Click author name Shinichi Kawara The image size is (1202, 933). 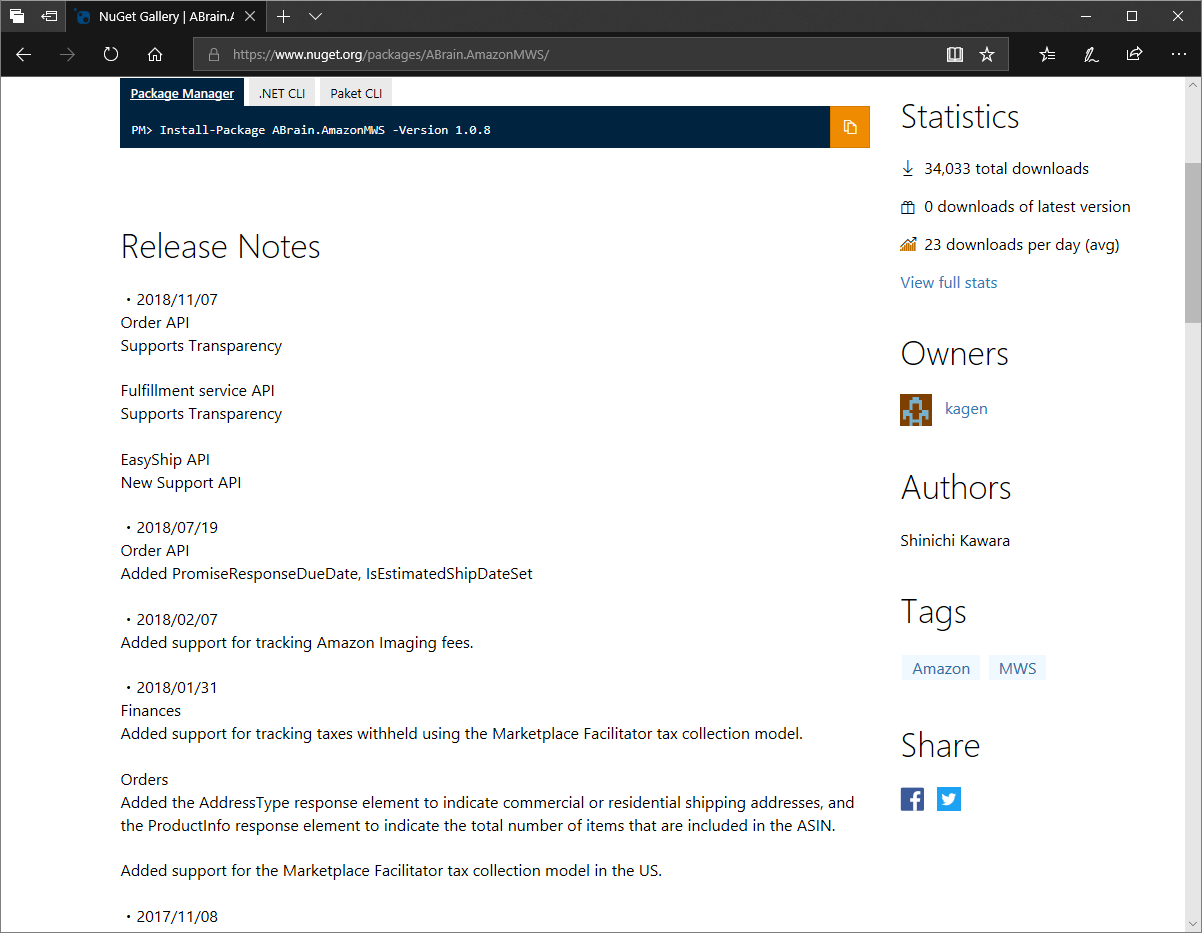[x=955, y=541]
